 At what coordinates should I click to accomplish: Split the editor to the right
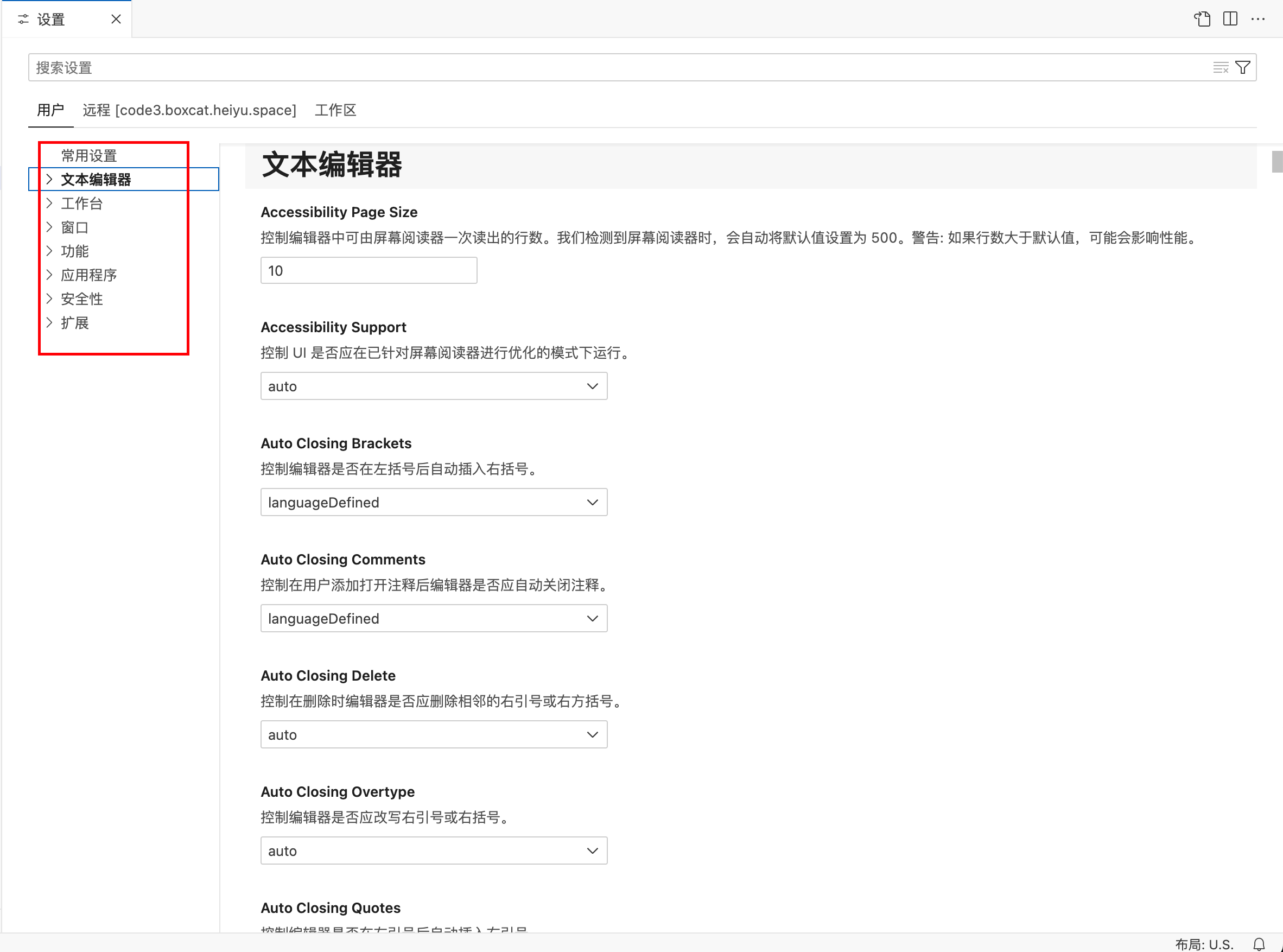point(1230,19)
